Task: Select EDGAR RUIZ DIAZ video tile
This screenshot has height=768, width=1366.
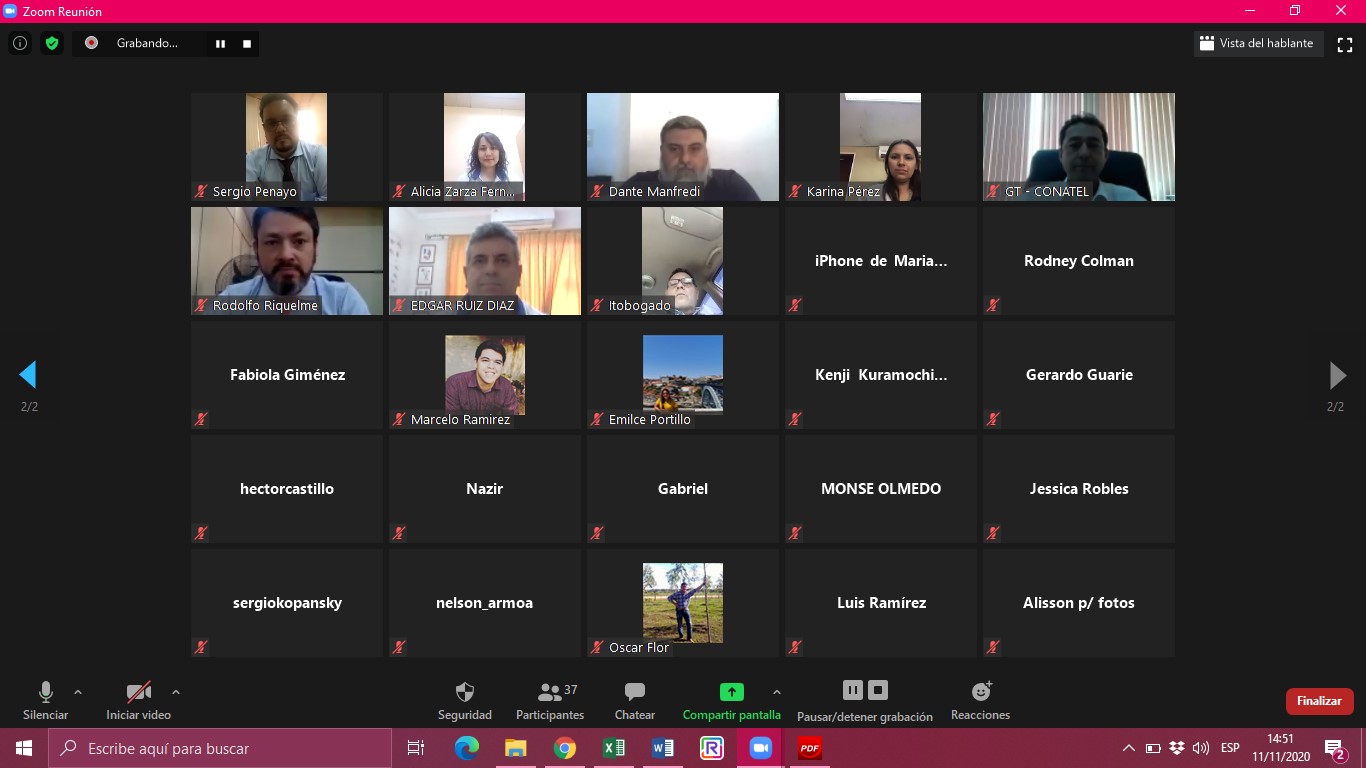Action: click(x=485, y=261)
